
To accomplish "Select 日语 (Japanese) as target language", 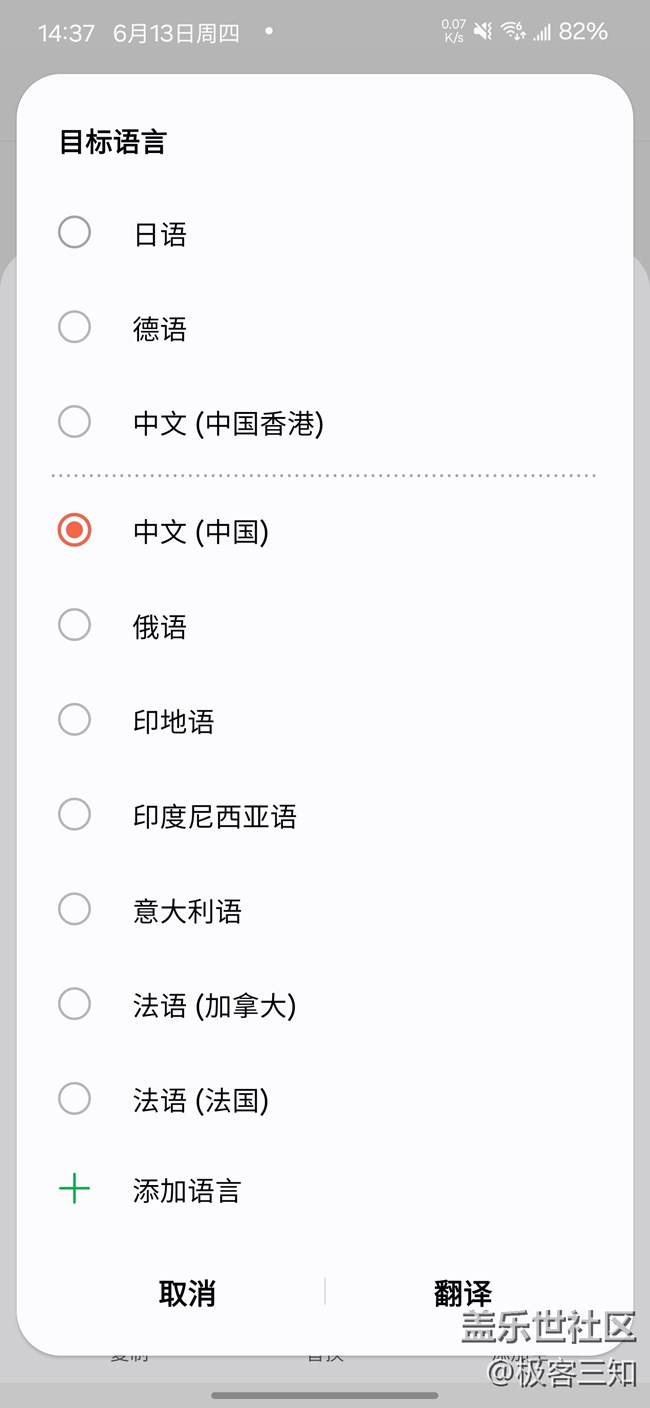I will (74, 231).
